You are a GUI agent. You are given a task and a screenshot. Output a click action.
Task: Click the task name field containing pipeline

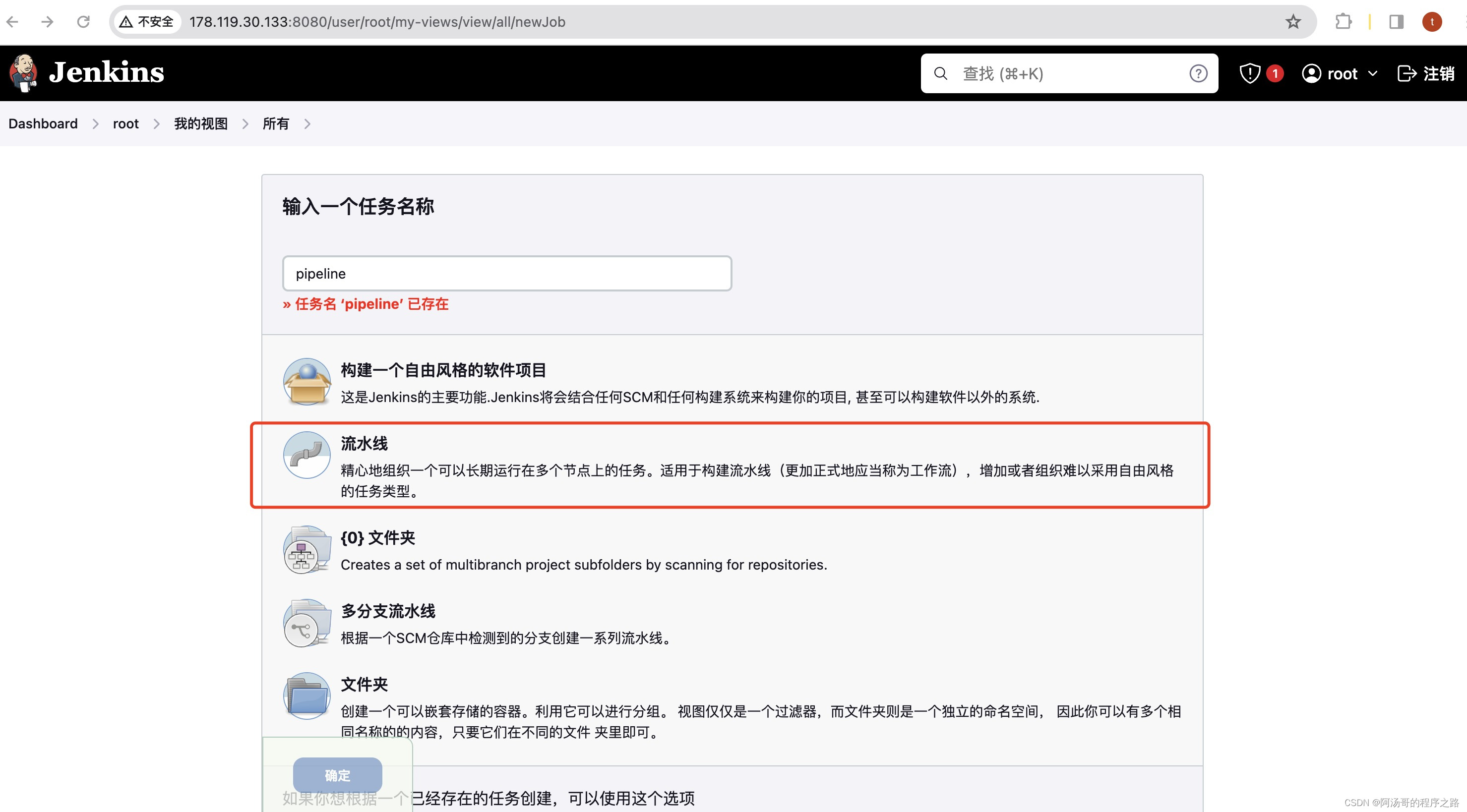pos(507,273)
